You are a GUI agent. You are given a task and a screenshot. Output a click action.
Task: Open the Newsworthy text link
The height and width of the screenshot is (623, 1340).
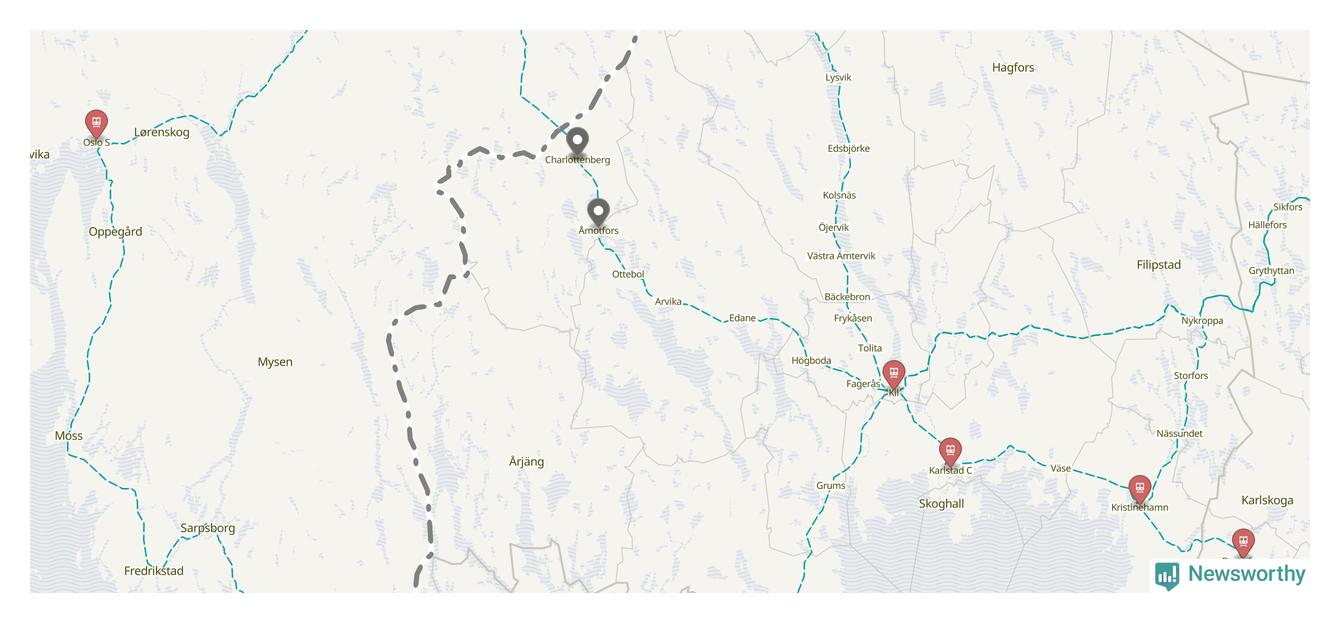1246,574
